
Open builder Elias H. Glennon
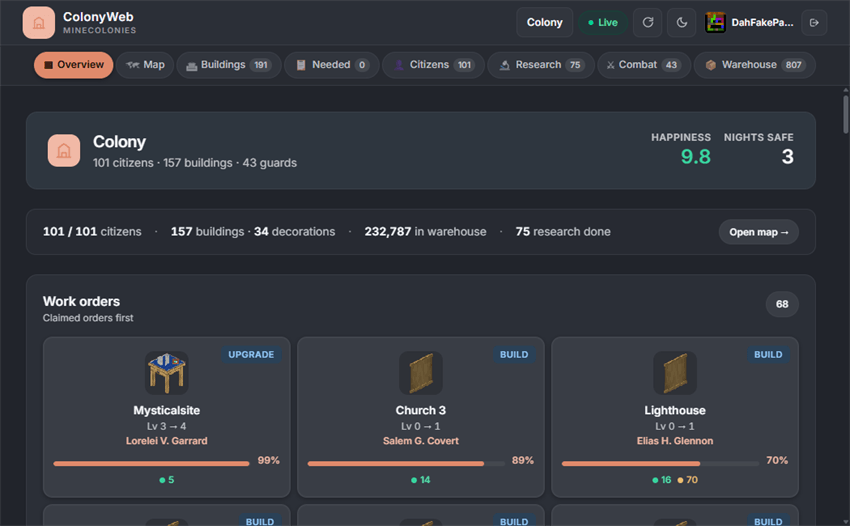click(675, 441)
